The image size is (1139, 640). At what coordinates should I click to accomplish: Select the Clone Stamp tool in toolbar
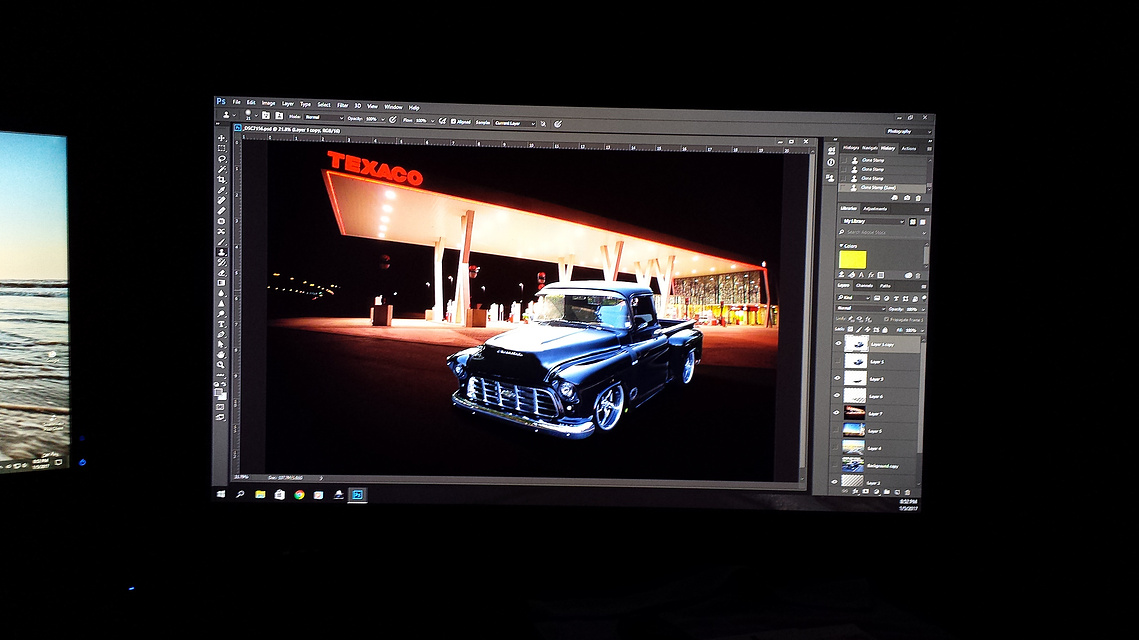(x=222, y=252)
